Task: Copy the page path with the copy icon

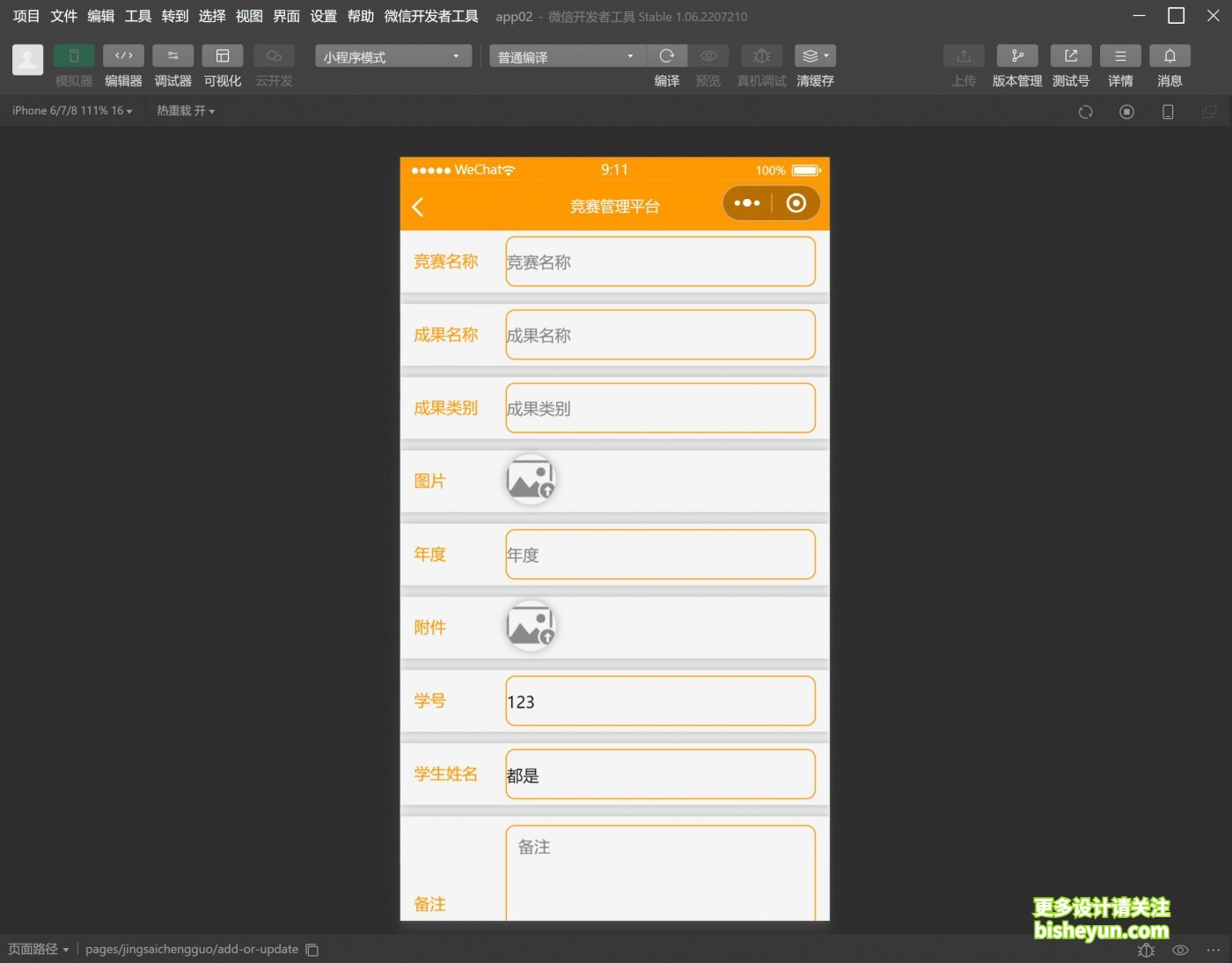Action: click(x=312, y=950)
